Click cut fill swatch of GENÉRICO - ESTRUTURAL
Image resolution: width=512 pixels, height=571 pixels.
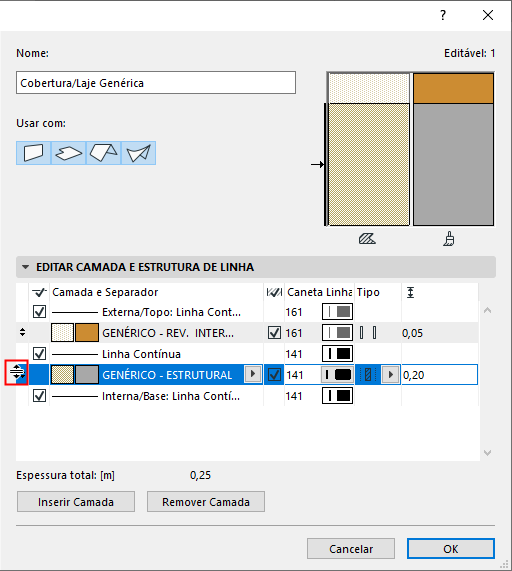click(62, 375)
